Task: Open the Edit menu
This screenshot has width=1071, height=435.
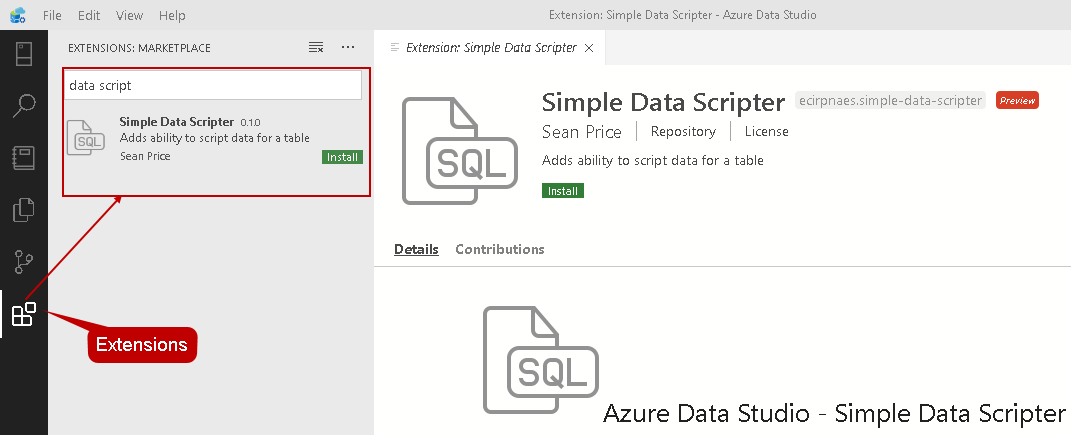Action: (x=89, y=16)
